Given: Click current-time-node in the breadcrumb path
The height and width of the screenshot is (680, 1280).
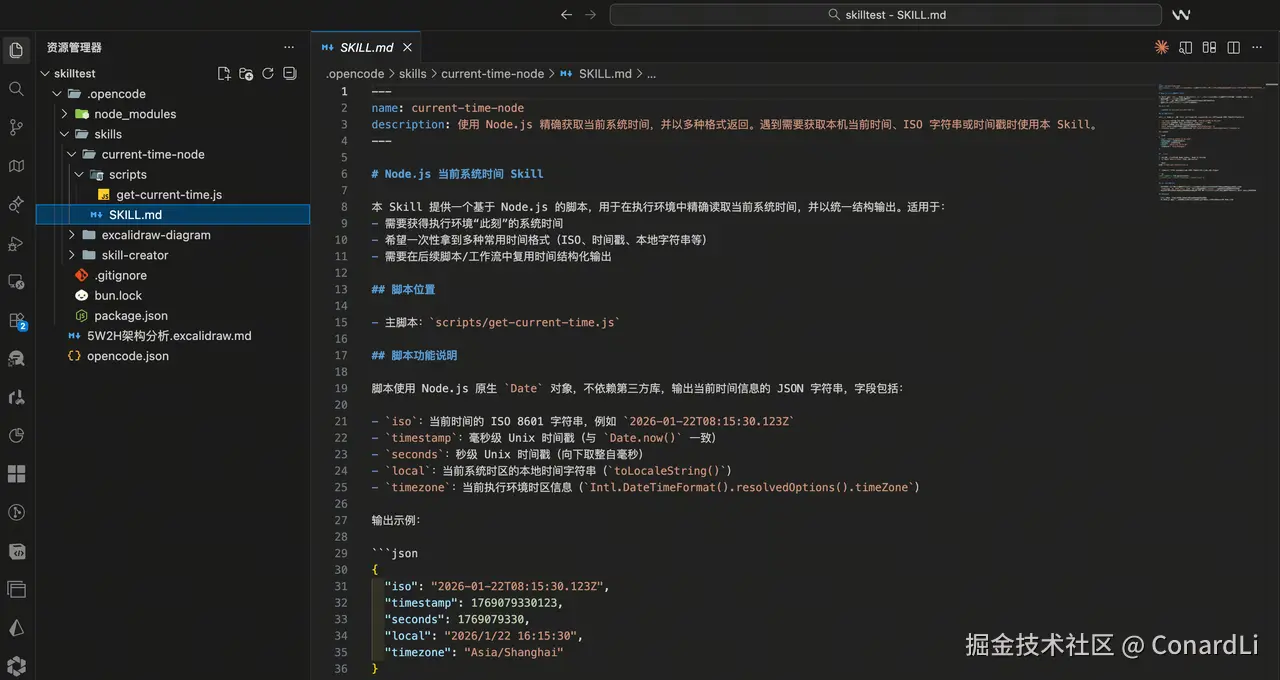Looking at the screenshot, I should coord(493,74).
